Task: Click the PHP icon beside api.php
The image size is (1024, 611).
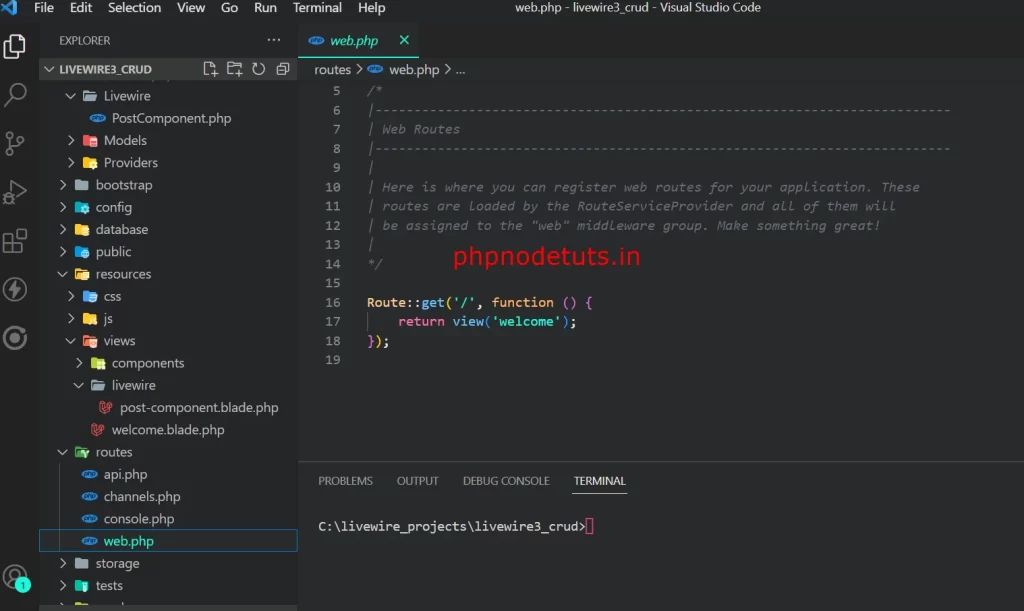Action: coord(89,475)
